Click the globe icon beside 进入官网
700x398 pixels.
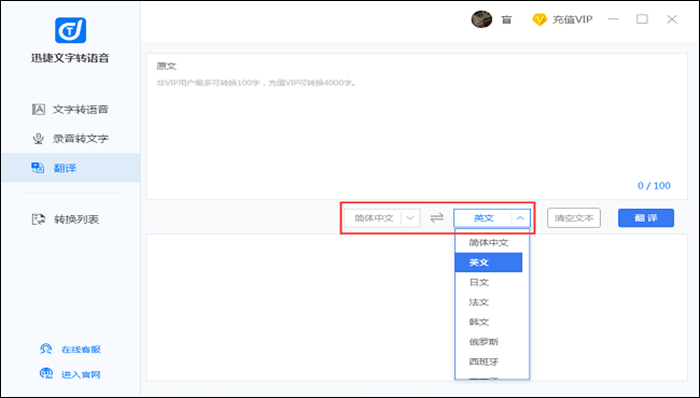pyautogui.click(x=46, y=373)
